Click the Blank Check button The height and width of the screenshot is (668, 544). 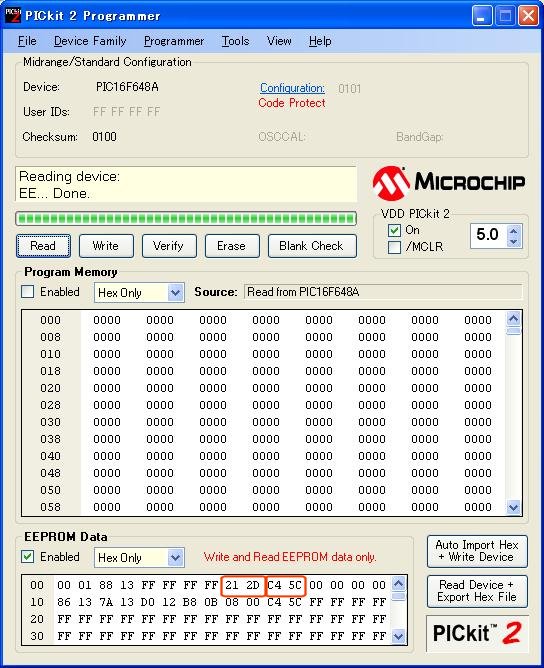pos(311,246)
